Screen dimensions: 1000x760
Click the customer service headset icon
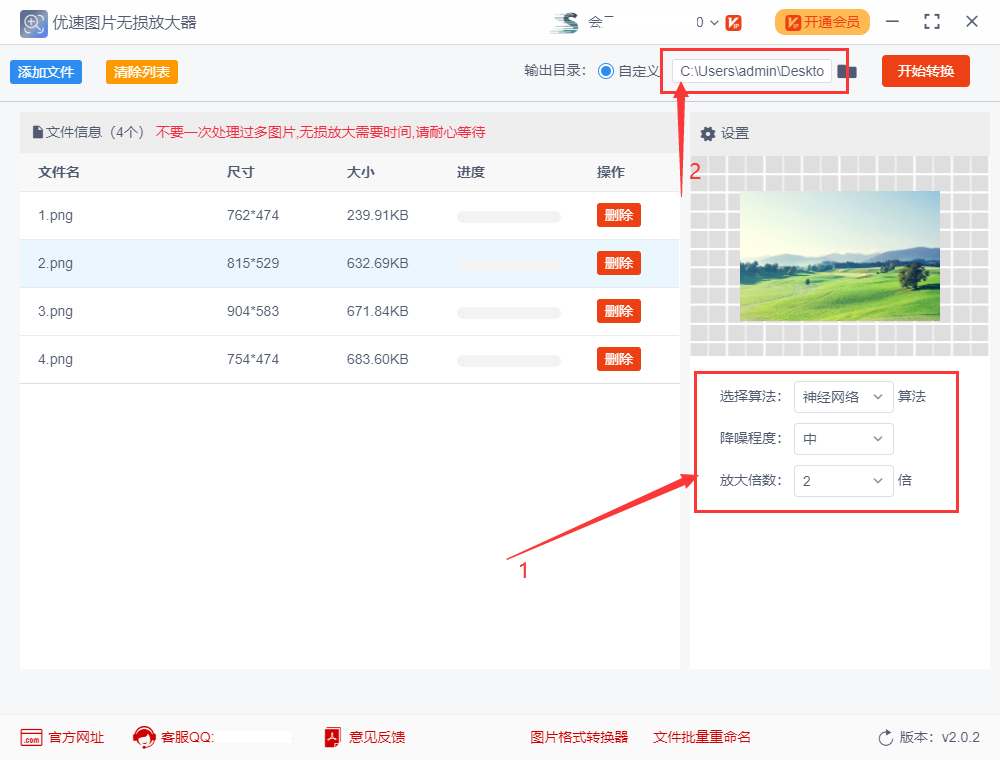[144, 737]
